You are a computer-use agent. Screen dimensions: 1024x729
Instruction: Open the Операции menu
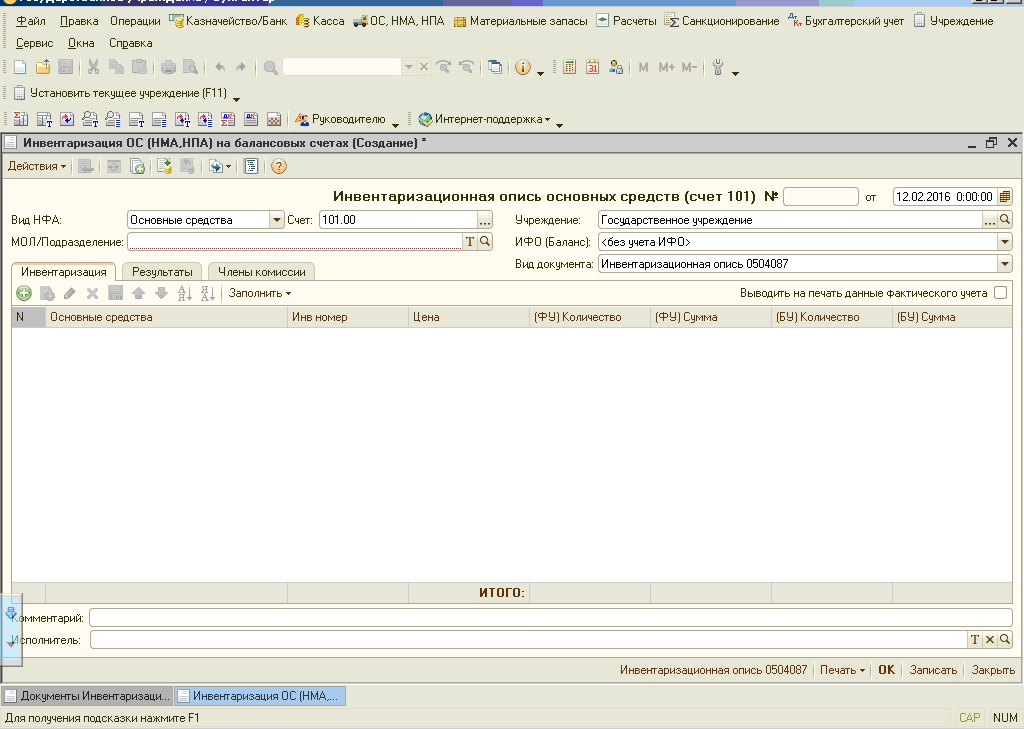coord(135,21)
